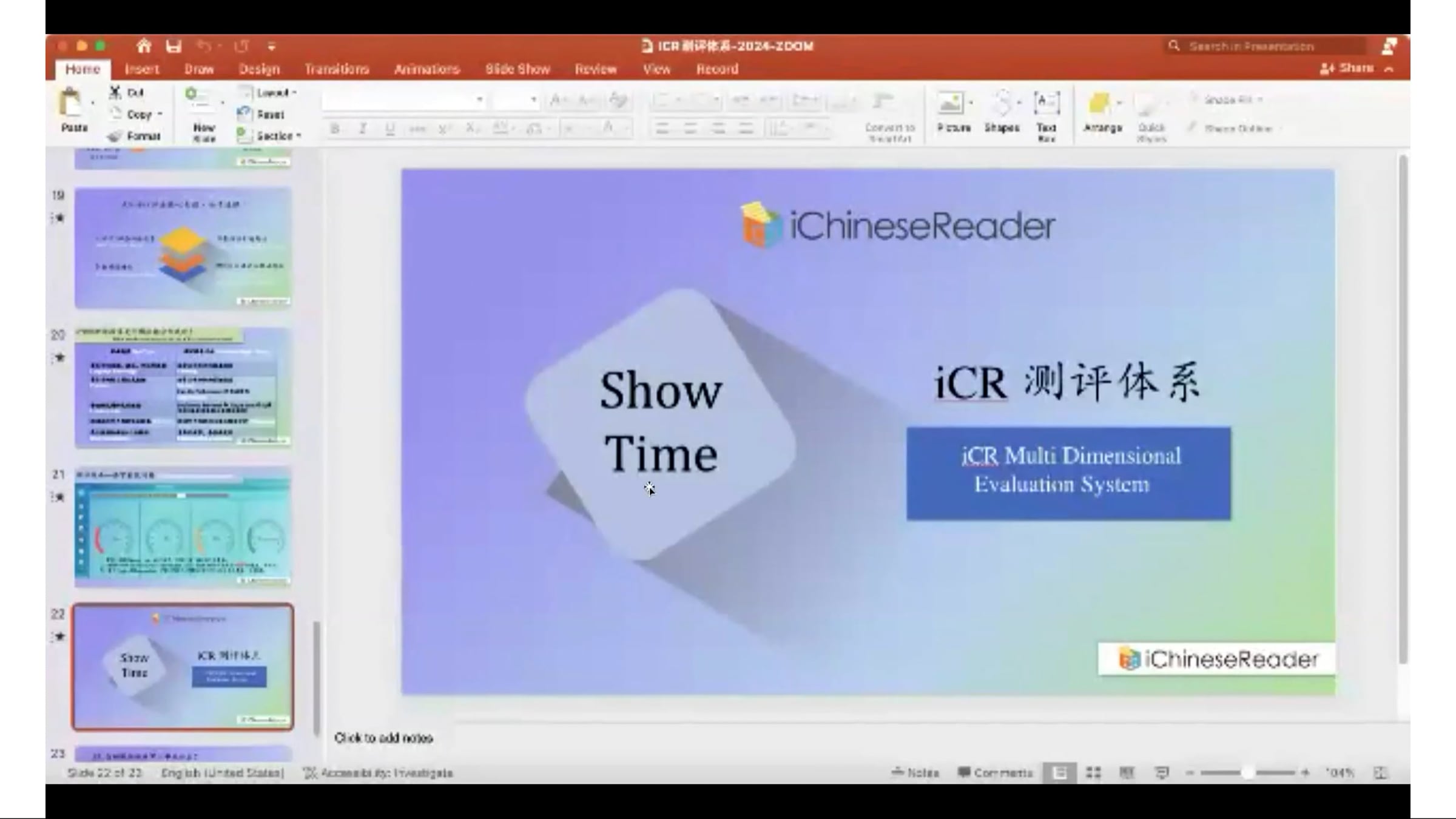Click the Cut scissors icon
This screenshot has width=1456, height=819.
(x=115, y=92)
